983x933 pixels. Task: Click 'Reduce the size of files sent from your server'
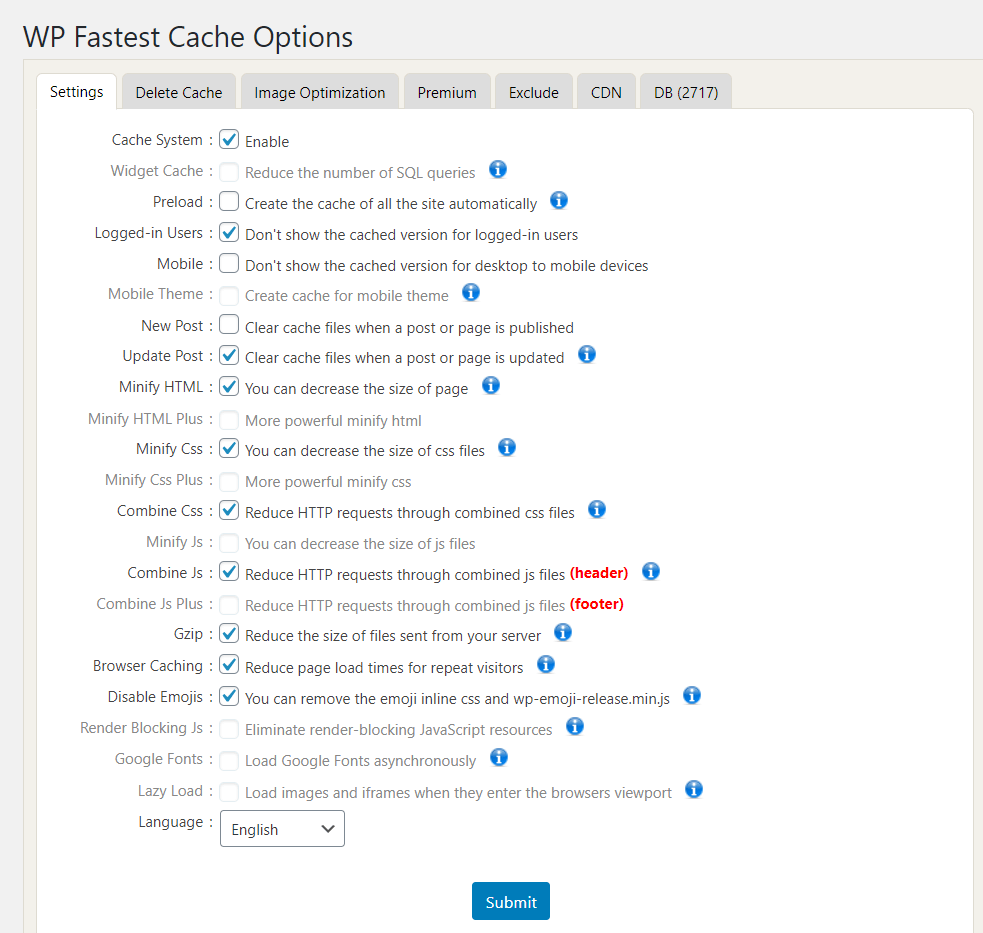pos(393,636)
